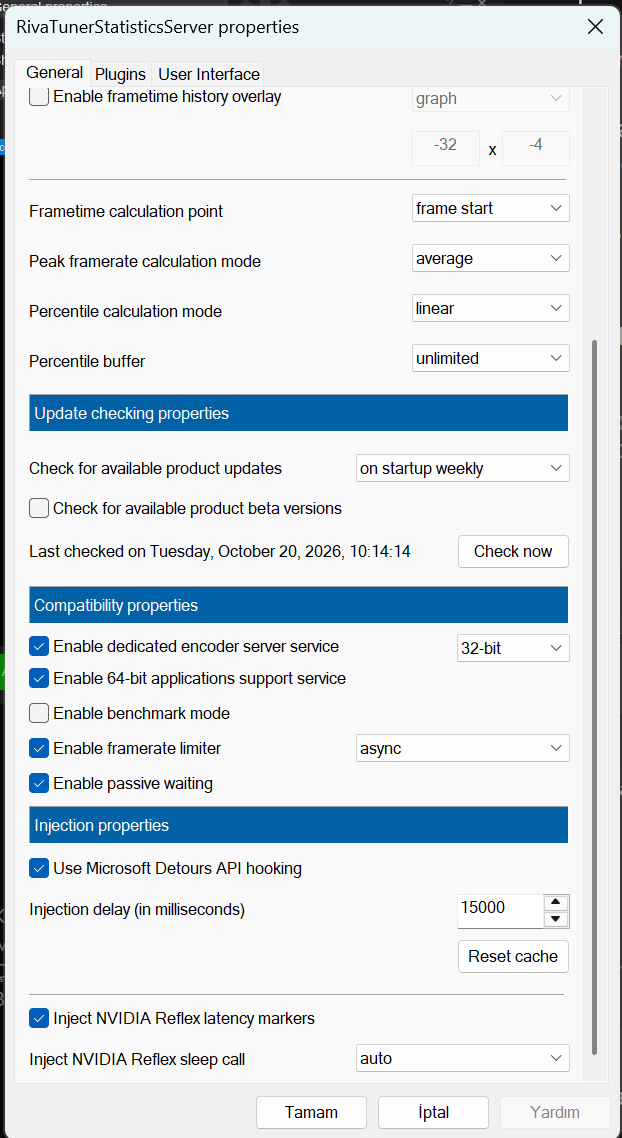Decrease injection delay with down arrow
This screenshot has height=1138, width=622.
click(556, 920)
